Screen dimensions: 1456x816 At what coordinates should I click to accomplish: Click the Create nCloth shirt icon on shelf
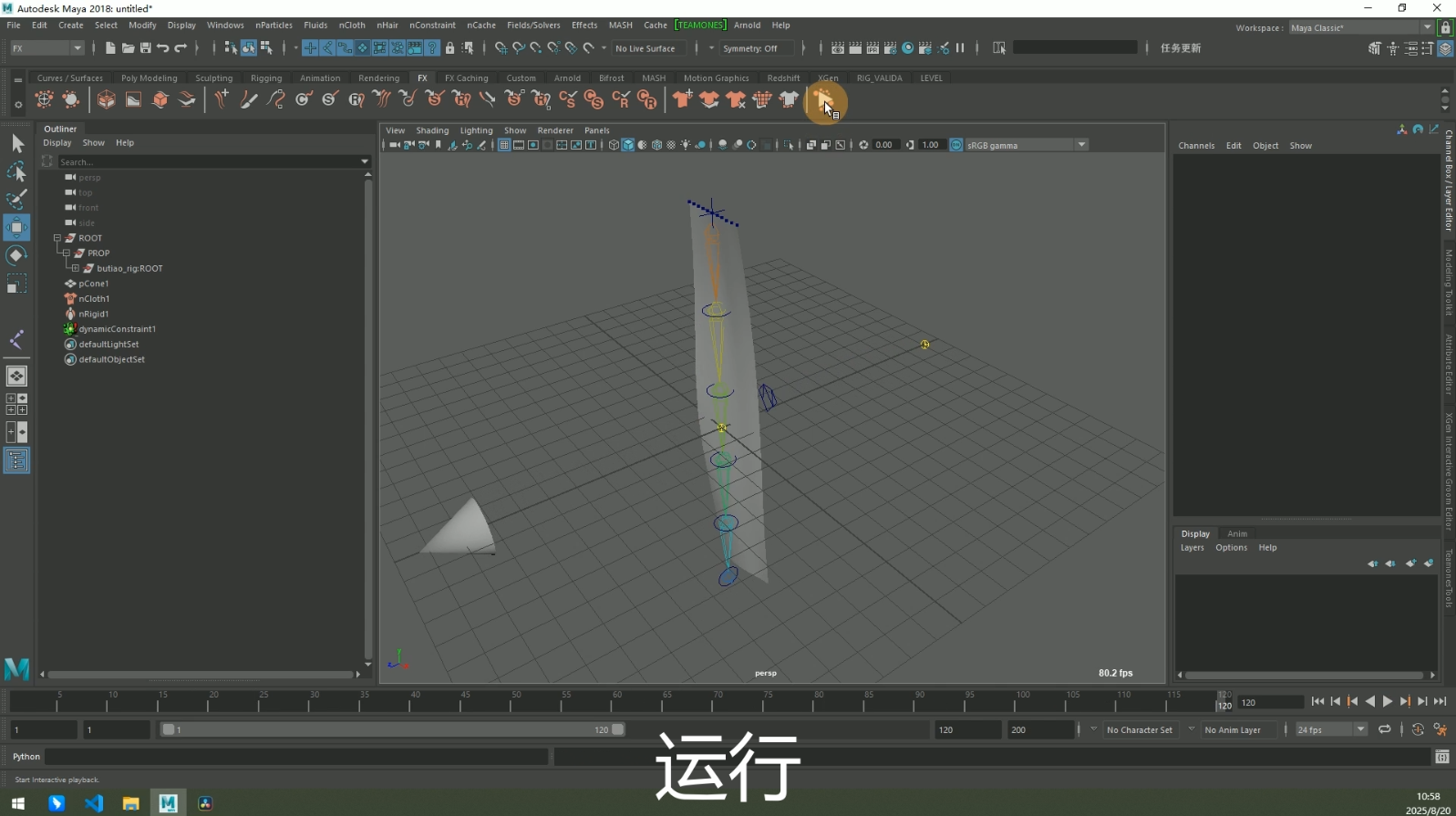pos(682,99)
